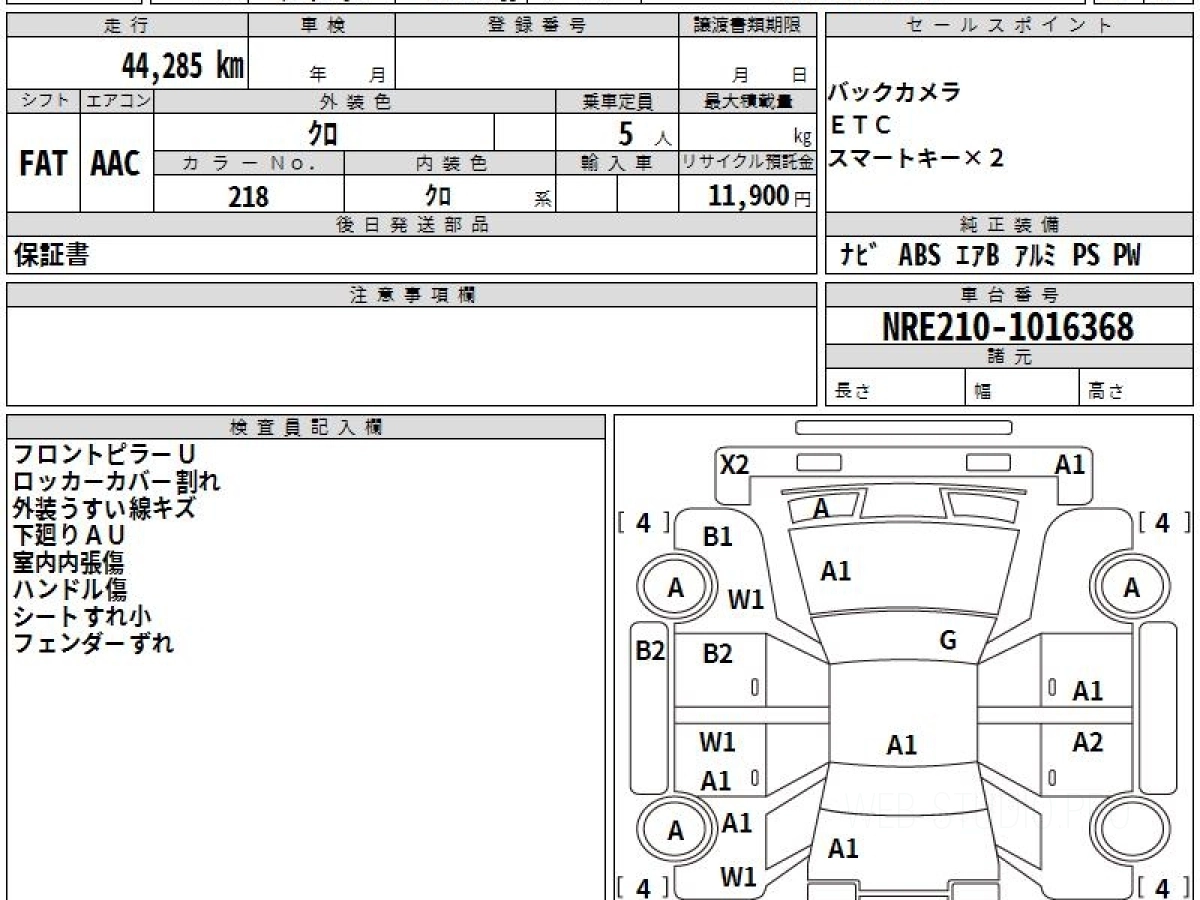Click the 11,900円 recycle deposit value

point(760,196)
